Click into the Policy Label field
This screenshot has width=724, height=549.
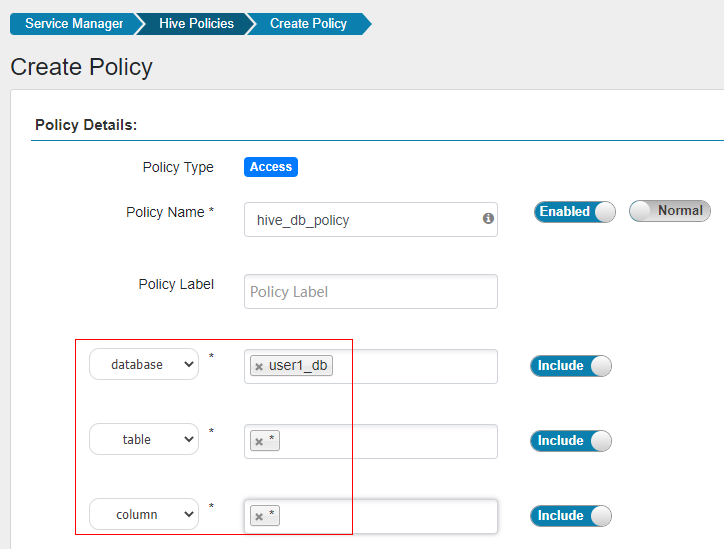click(x=370, y=292)
